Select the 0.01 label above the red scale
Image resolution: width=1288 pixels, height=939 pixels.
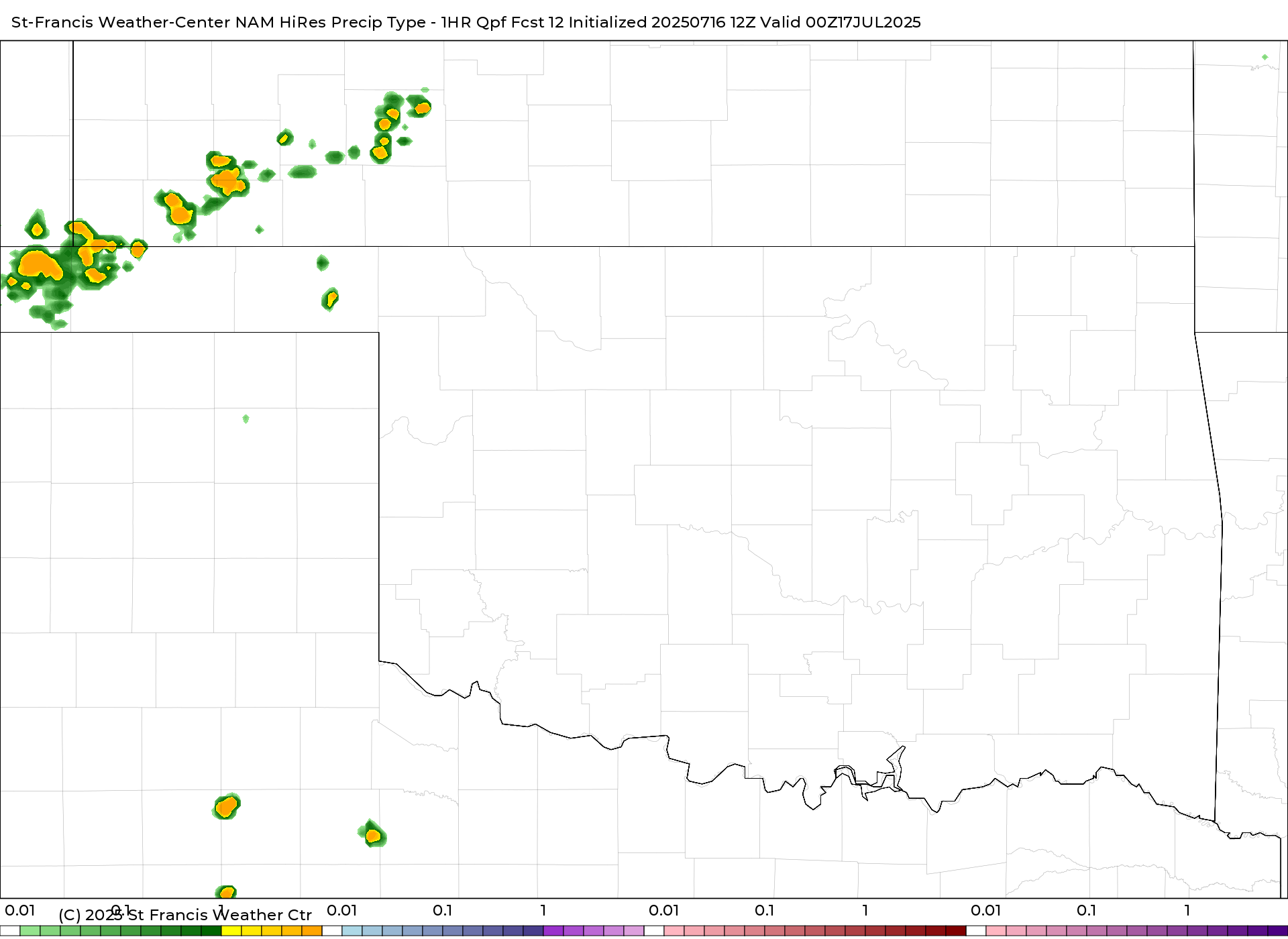click(664, 910)
